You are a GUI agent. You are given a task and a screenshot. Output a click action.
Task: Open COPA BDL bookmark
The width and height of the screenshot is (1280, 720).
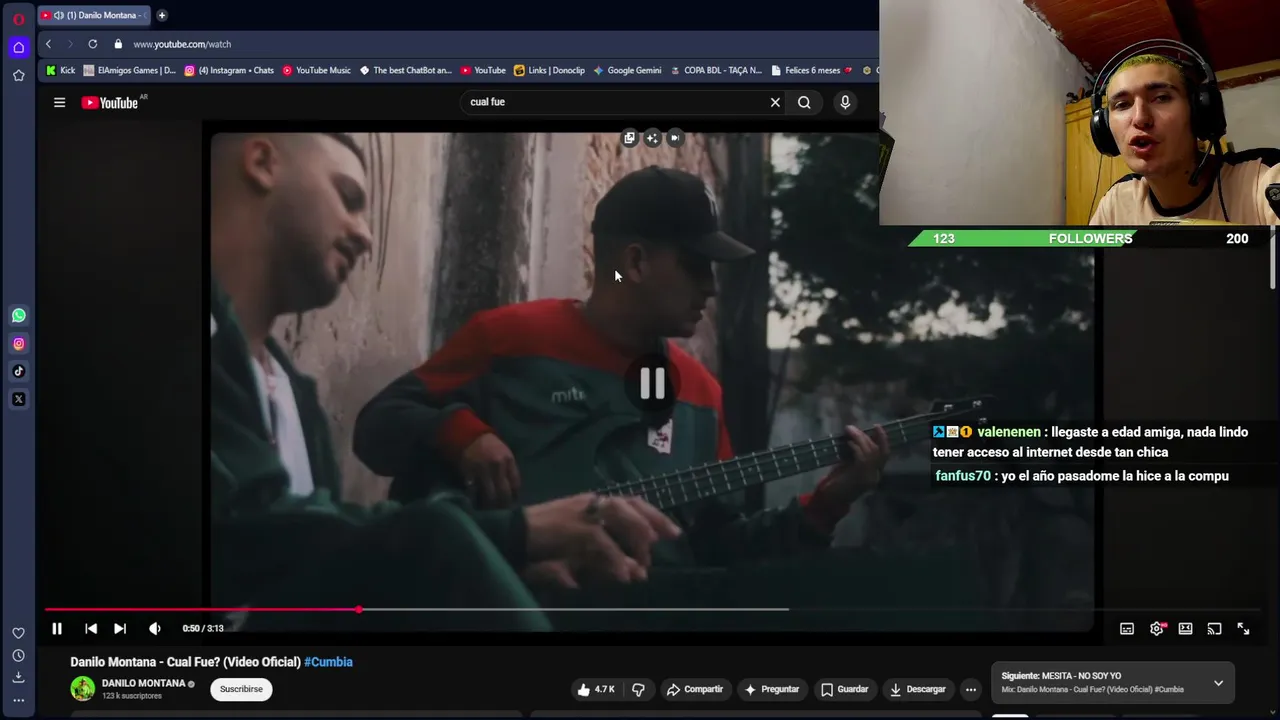[x=716, y=70]
